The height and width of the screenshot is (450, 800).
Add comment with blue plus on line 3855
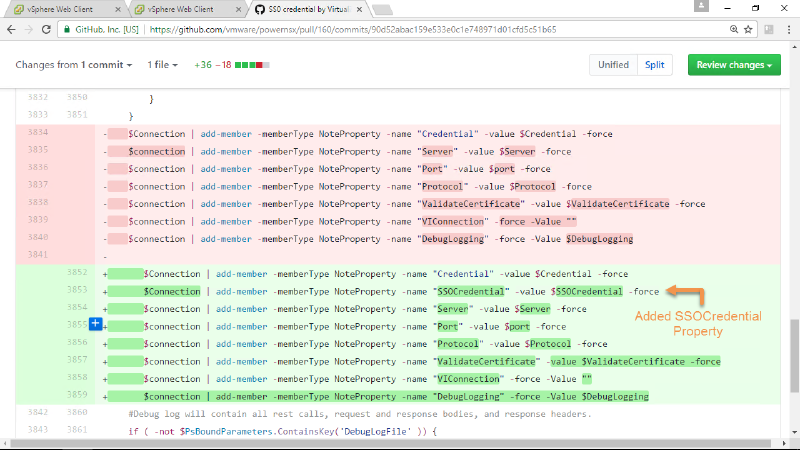coord(95,323)
